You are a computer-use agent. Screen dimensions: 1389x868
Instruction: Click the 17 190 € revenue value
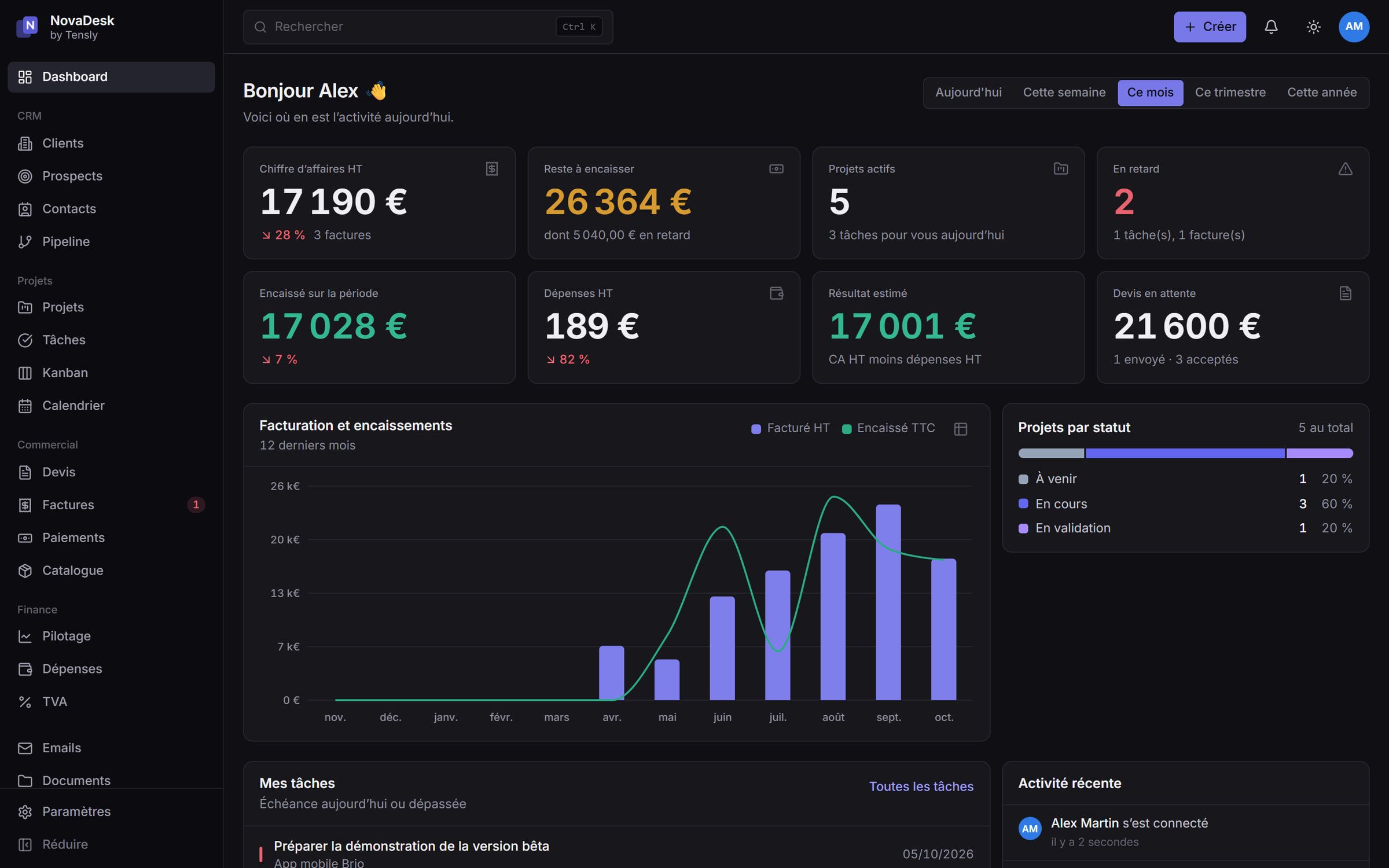[x=333, y=202]
